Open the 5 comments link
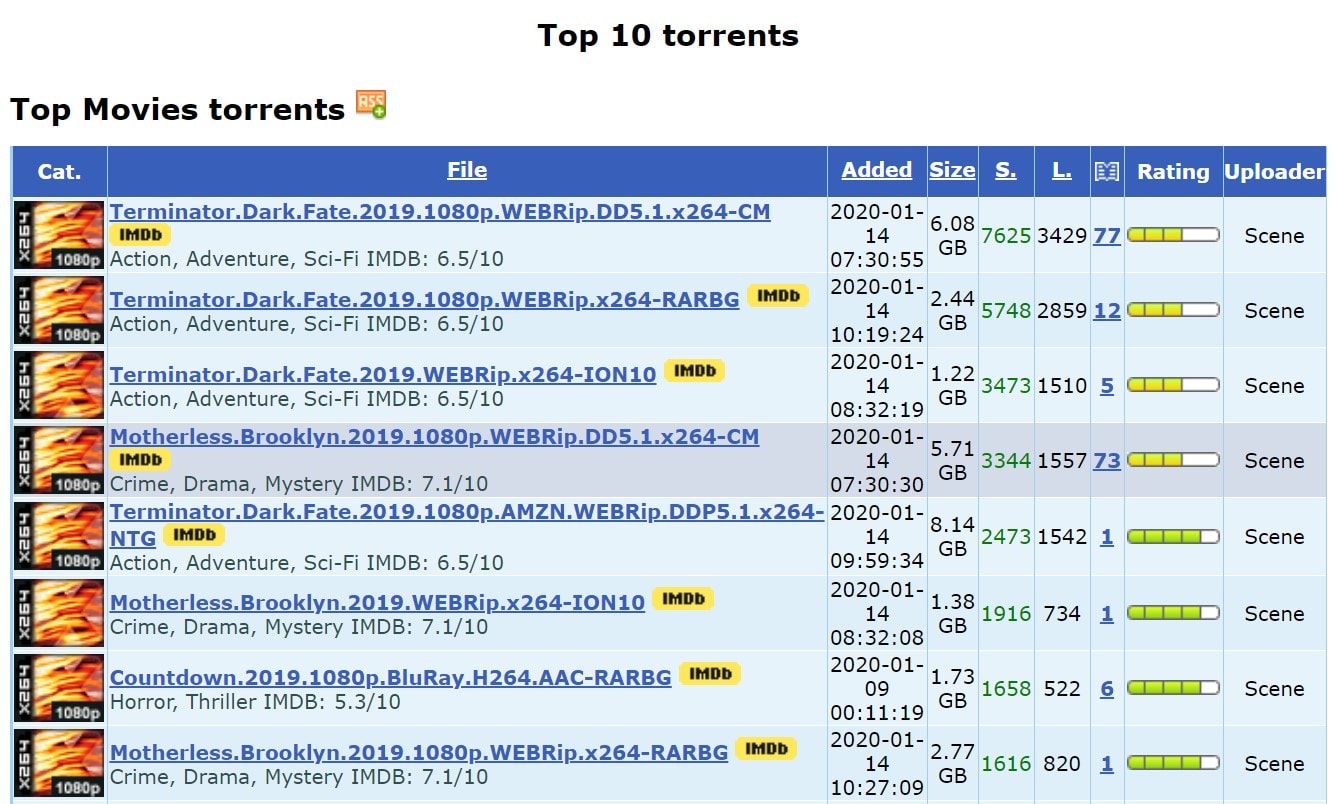Screen dimensions: 1339x804 pyautogui.click(x=1107, y=386)
